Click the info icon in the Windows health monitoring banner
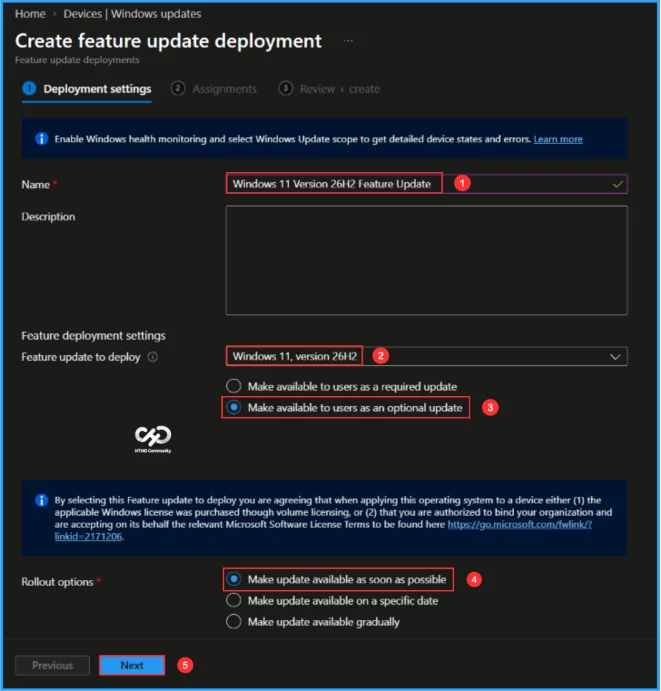This screenshot has width=661, height=691. (x=41, y=139)
